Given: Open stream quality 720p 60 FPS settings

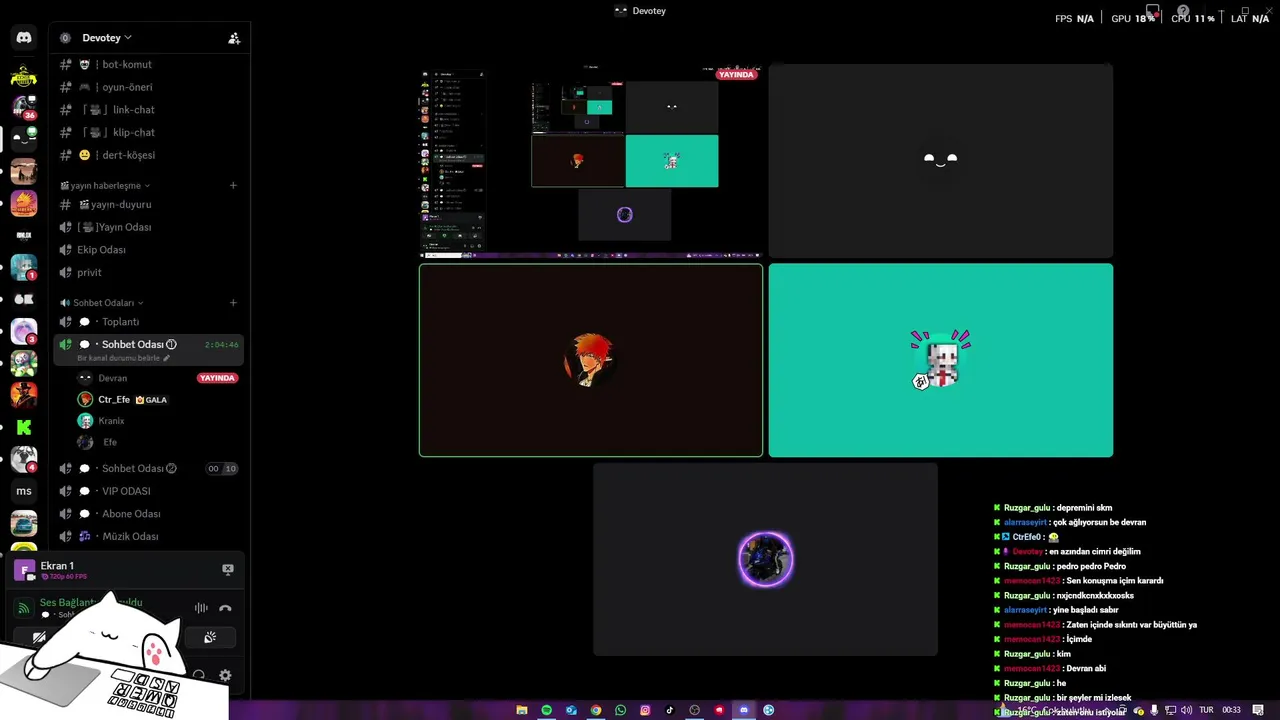Looking at the screenshot, I should pos(64,577).
